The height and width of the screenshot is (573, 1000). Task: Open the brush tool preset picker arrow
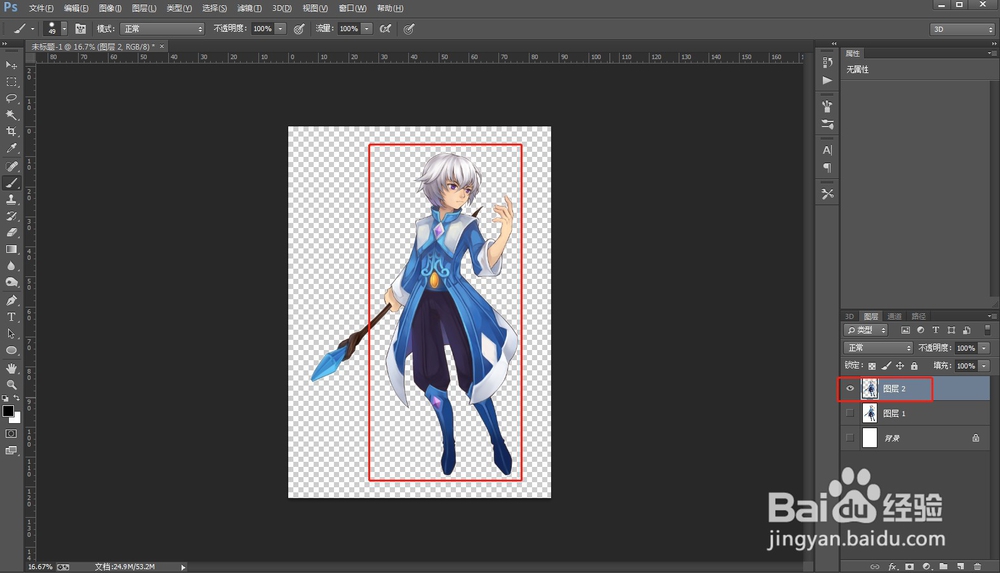[33, 29]
